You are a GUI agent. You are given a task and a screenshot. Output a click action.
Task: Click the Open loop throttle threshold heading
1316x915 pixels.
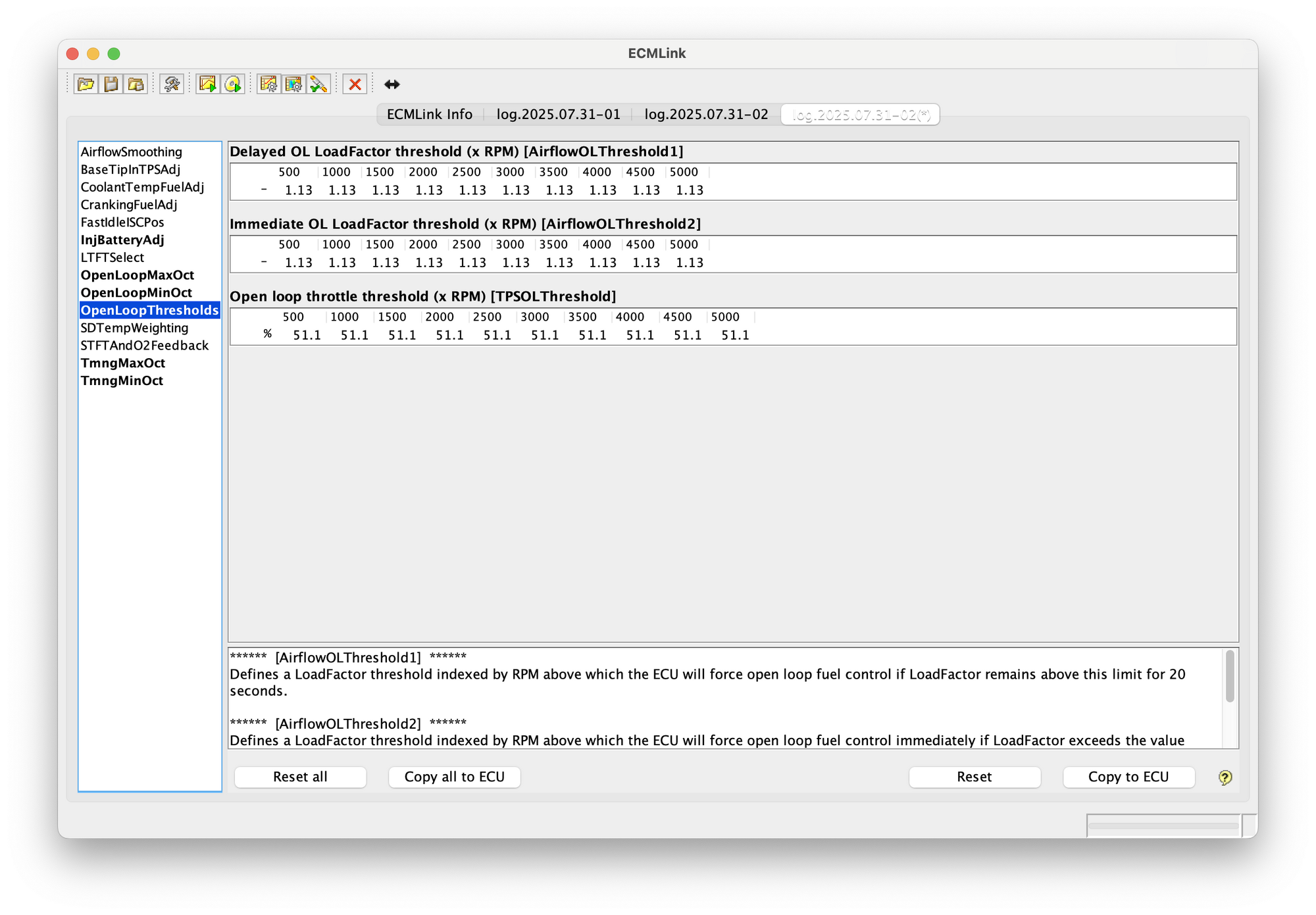(423, 296)
